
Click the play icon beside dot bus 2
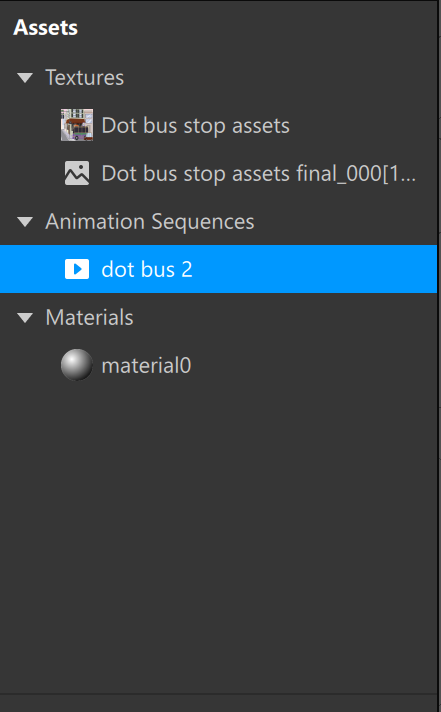[x=77, y=269]
